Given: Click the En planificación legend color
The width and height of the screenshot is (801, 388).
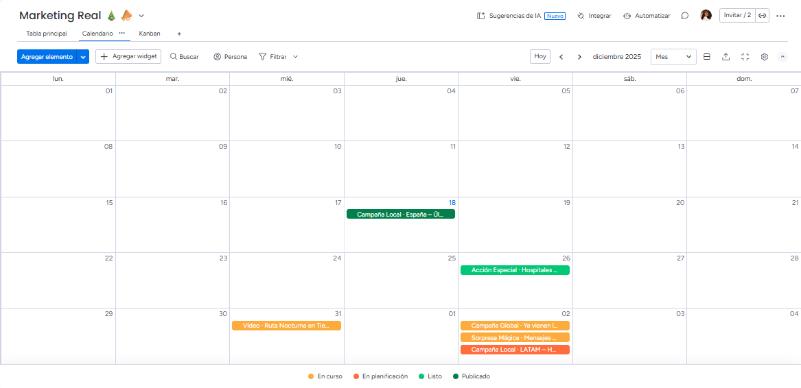Looking at the screenshot, I should (x=356, y=376).
